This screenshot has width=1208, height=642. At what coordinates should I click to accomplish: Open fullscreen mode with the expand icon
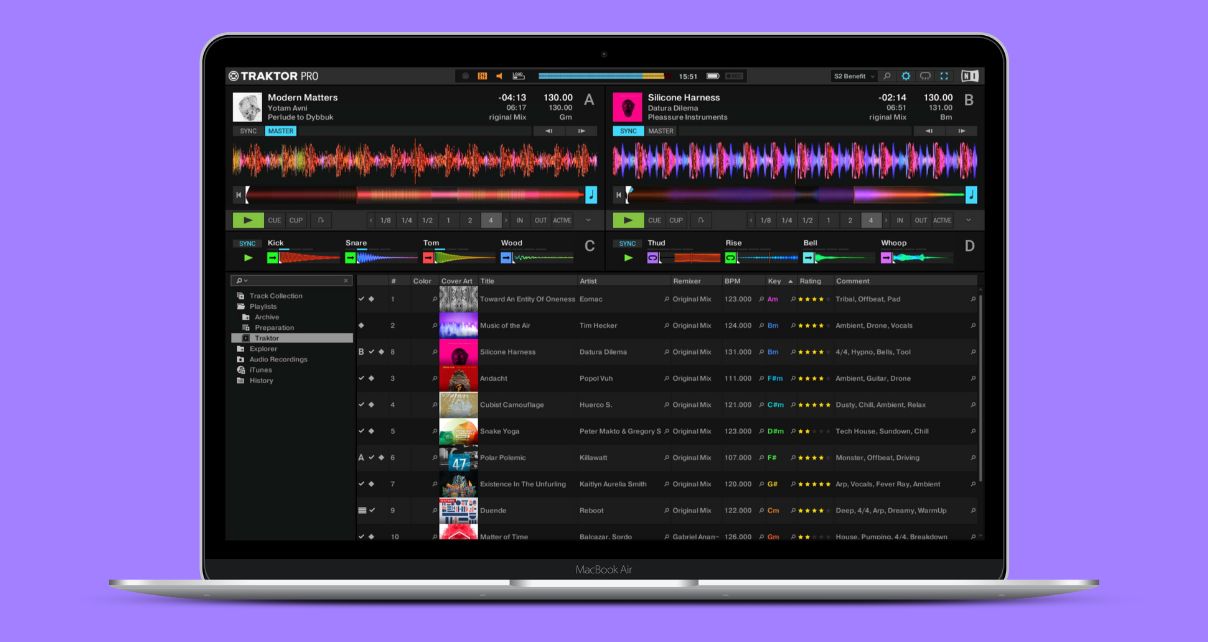945,74
